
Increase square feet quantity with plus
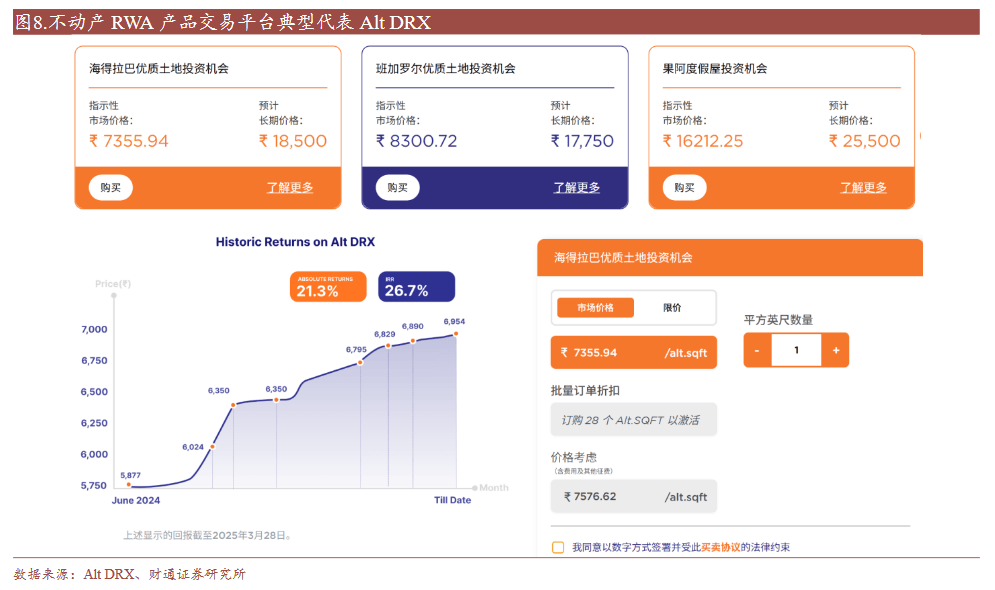[x=835, y=351]
